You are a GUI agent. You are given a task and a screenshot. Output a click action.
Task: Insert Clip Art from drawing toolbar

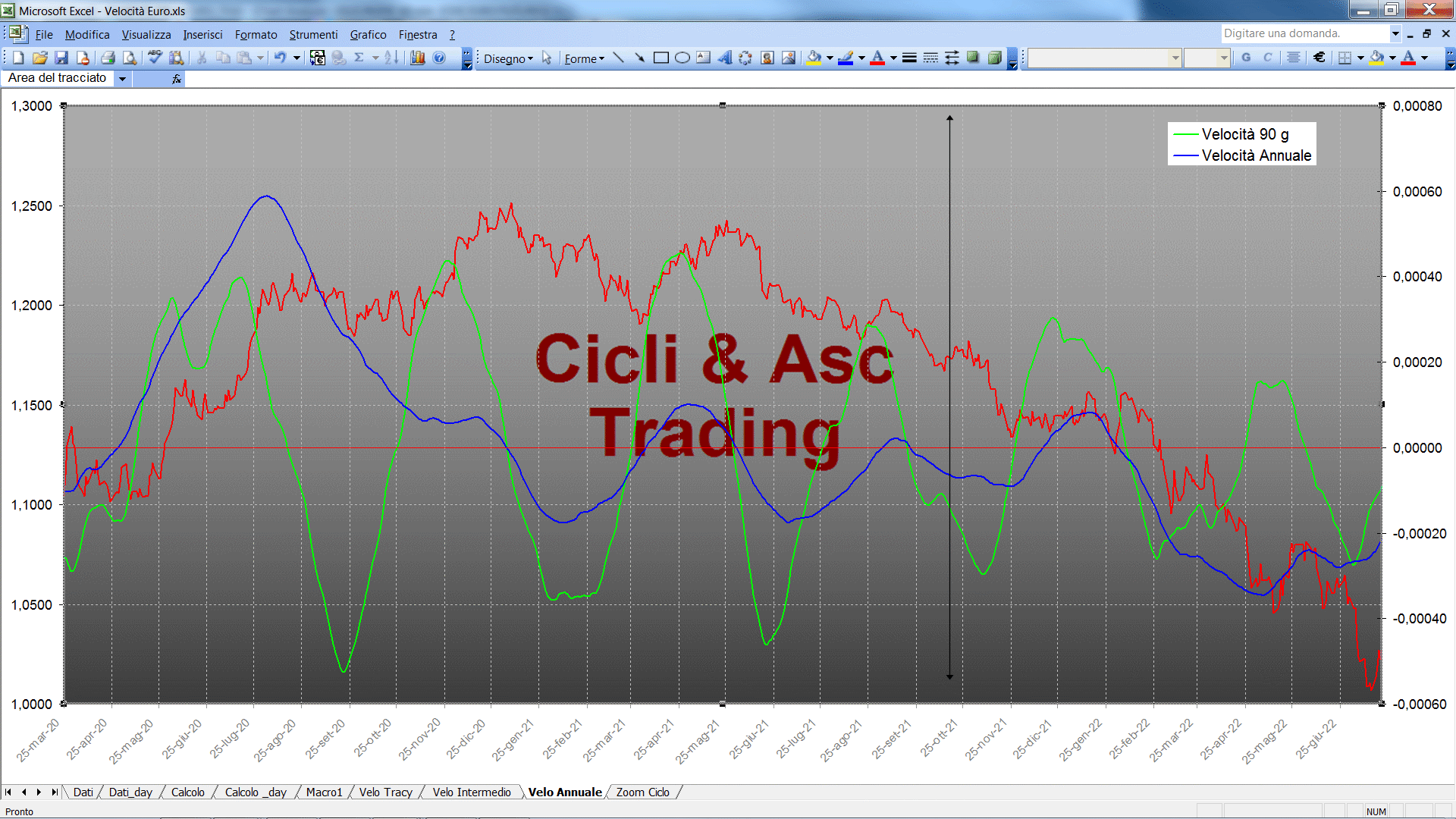click(x=767, y=58)
